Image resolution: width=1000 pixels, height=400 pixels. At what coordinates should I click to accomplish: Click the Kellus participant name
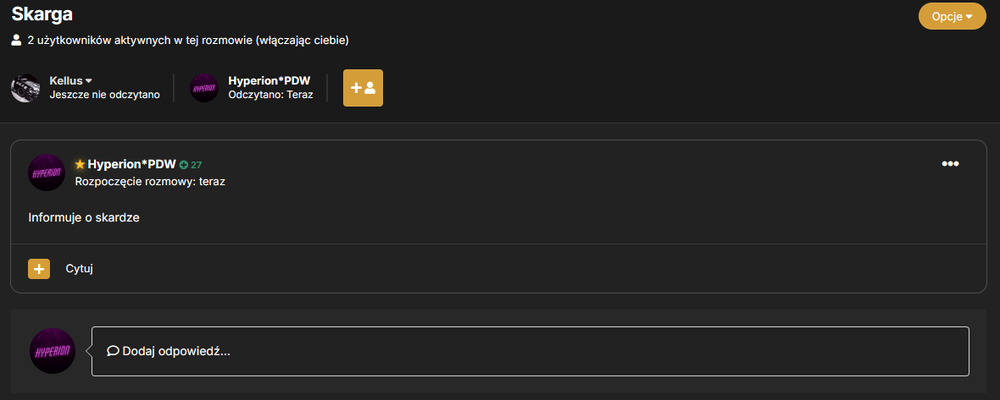[66, 81]
